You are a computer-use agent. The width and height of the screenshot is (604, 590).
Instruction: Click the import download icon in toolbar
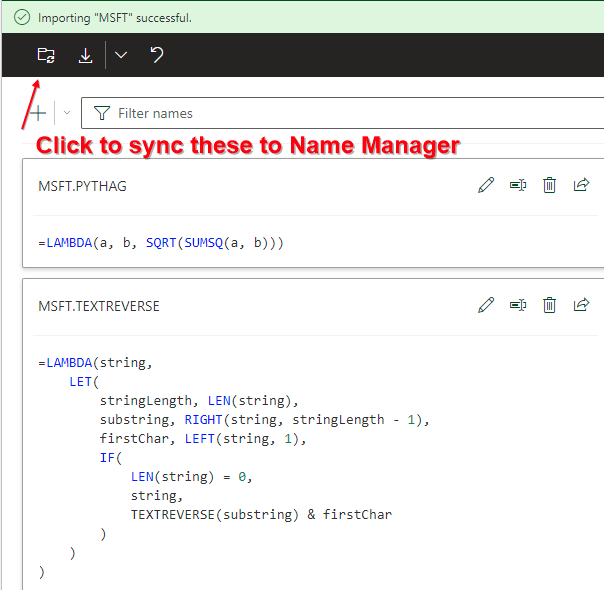coord(85,55)
